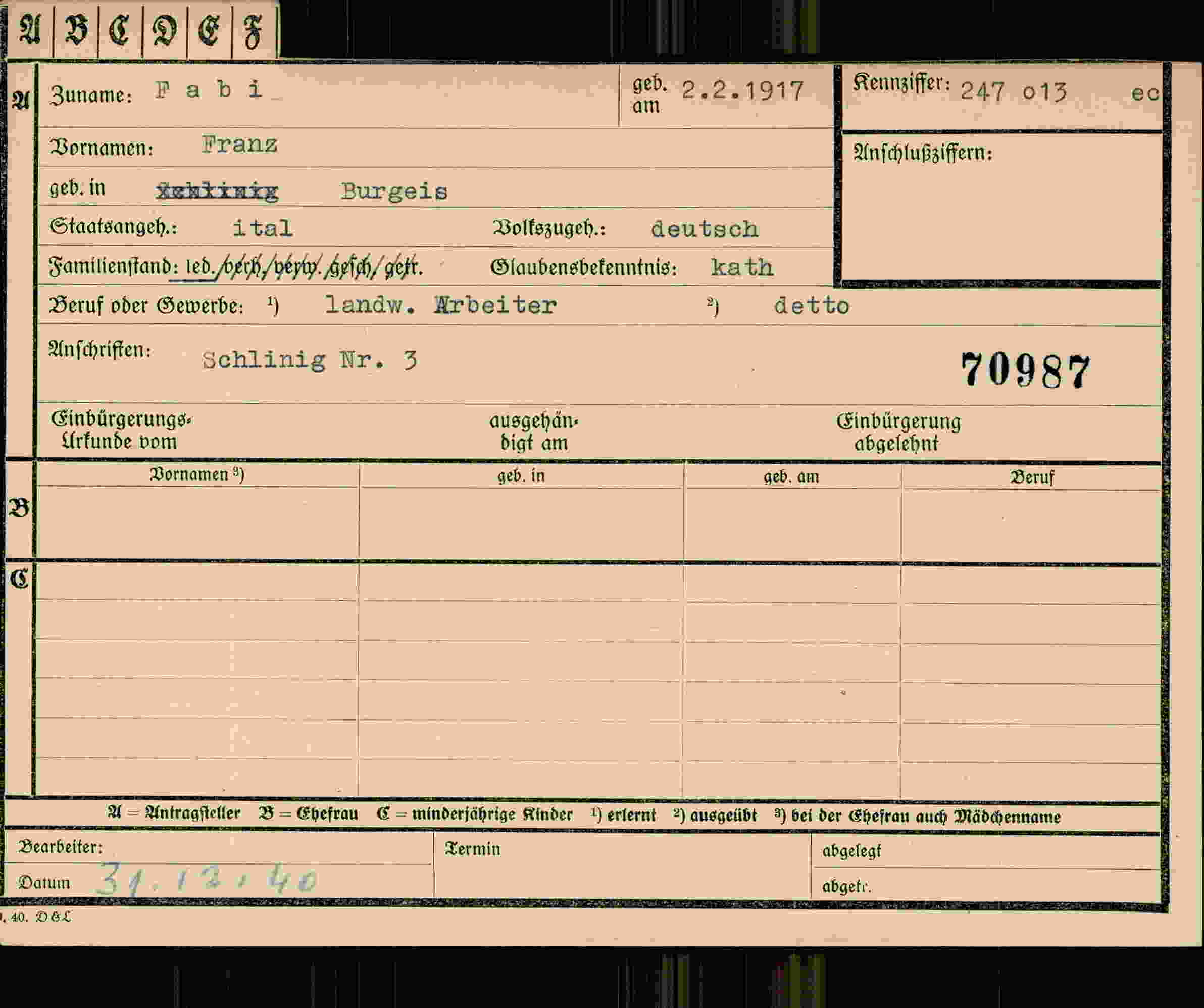The width and height of the screenshot is (1204, 1008).
Task: Click the index tab letter B at top
Action: click(76, 30)
